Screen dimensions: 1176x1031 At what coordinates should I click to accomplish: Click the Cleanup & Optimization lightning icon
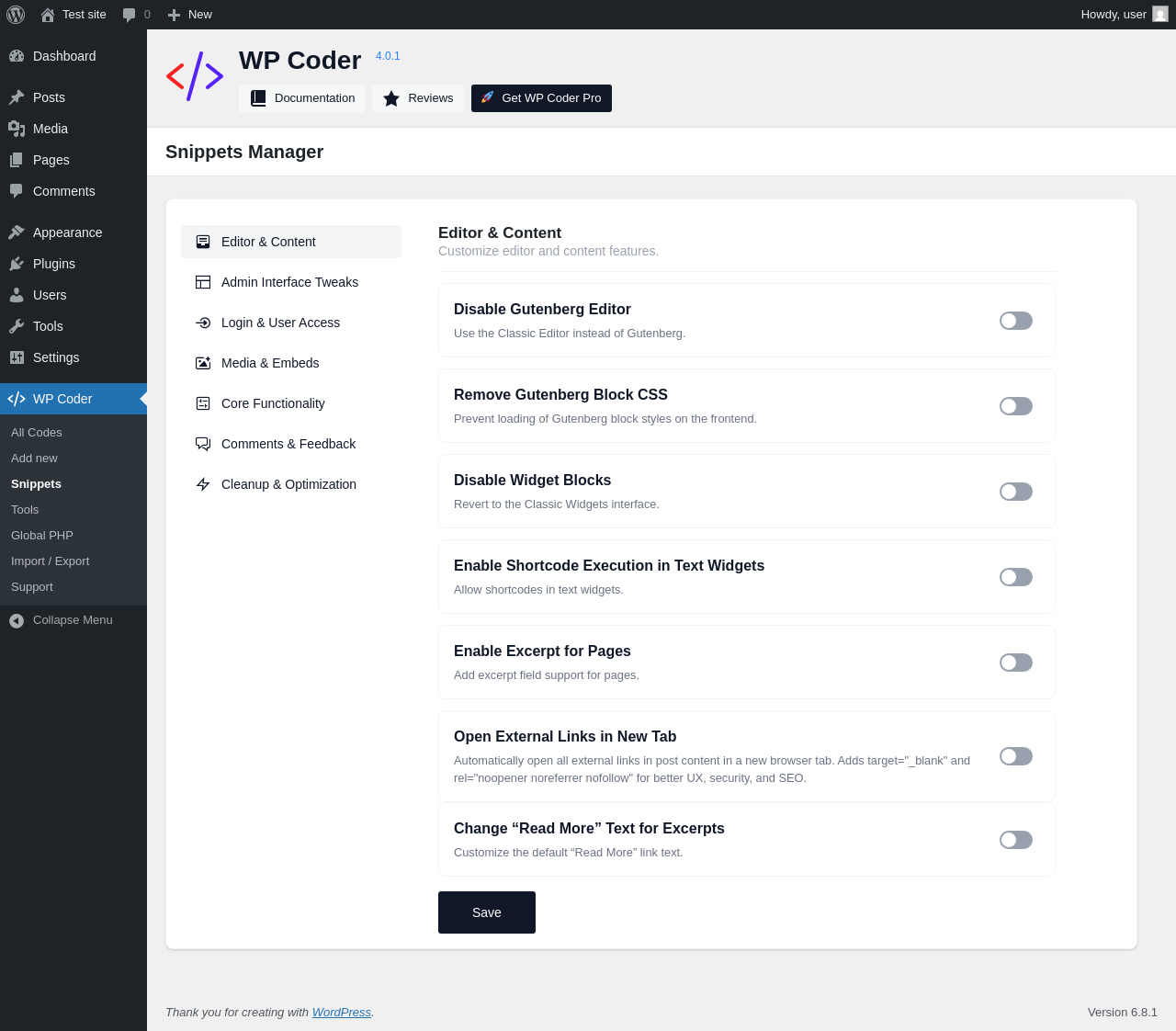tap(203, 484)
